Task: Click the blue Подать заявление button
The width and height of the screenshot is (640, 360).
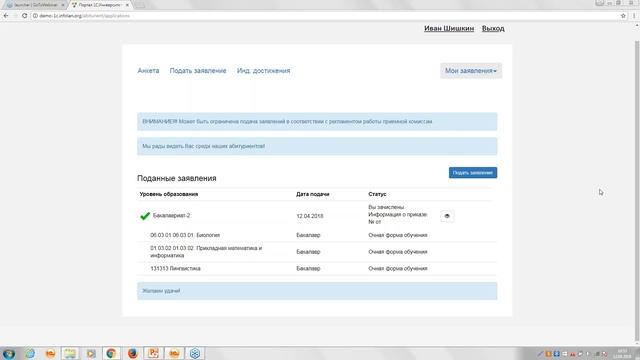Action: [473, 173]
